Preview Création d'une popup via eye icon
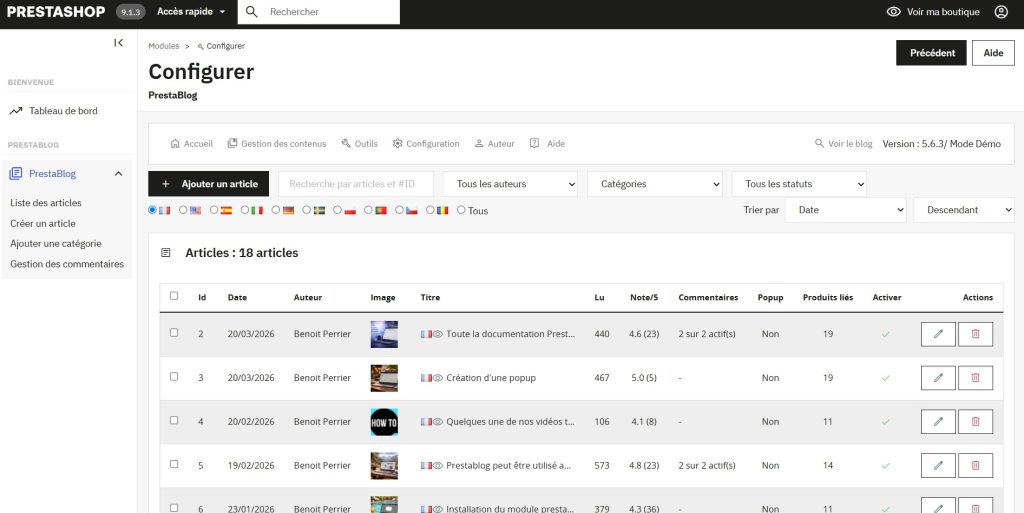The height and width of the screenshot is (513, 1024). point(438,378)
